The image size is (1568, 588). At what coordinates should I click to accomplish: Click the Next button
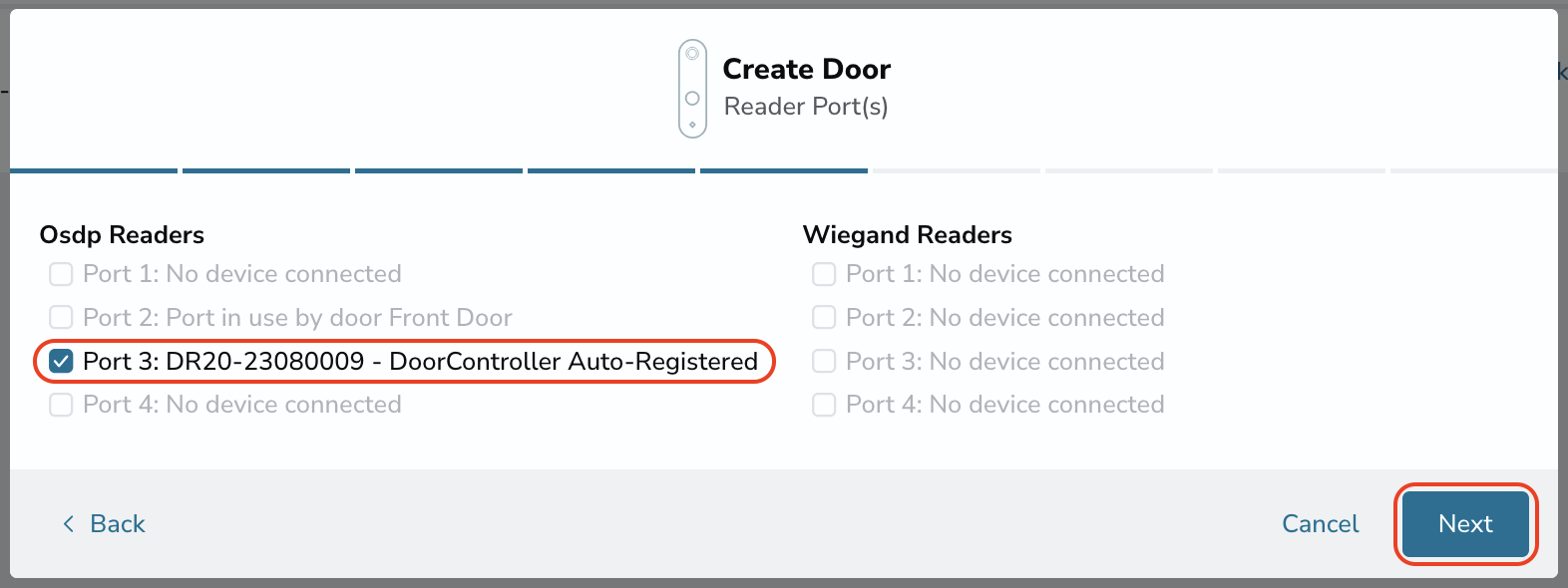(x=1465, y=523)
